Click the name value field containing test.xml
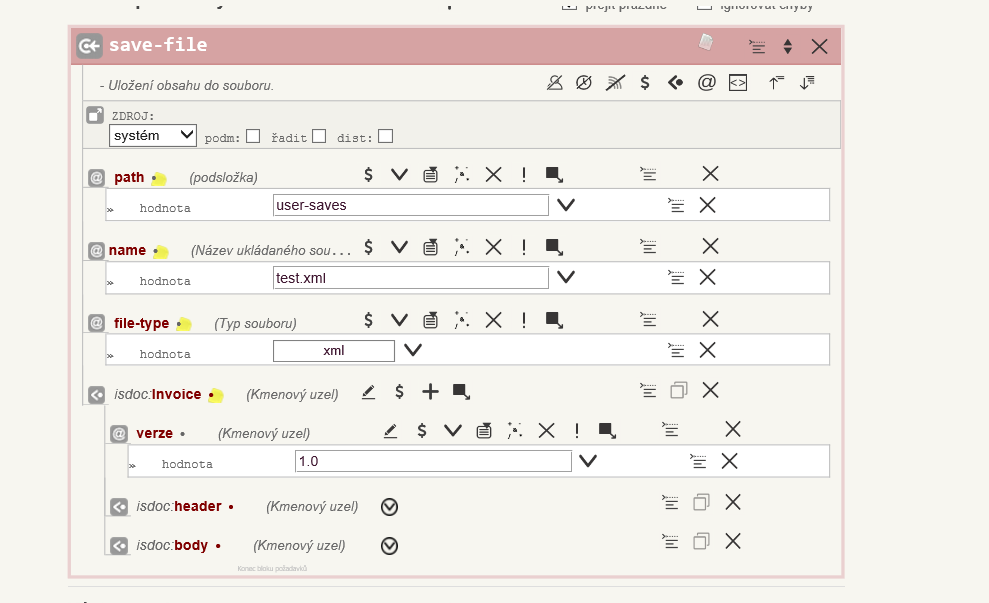 pos(410,278)
